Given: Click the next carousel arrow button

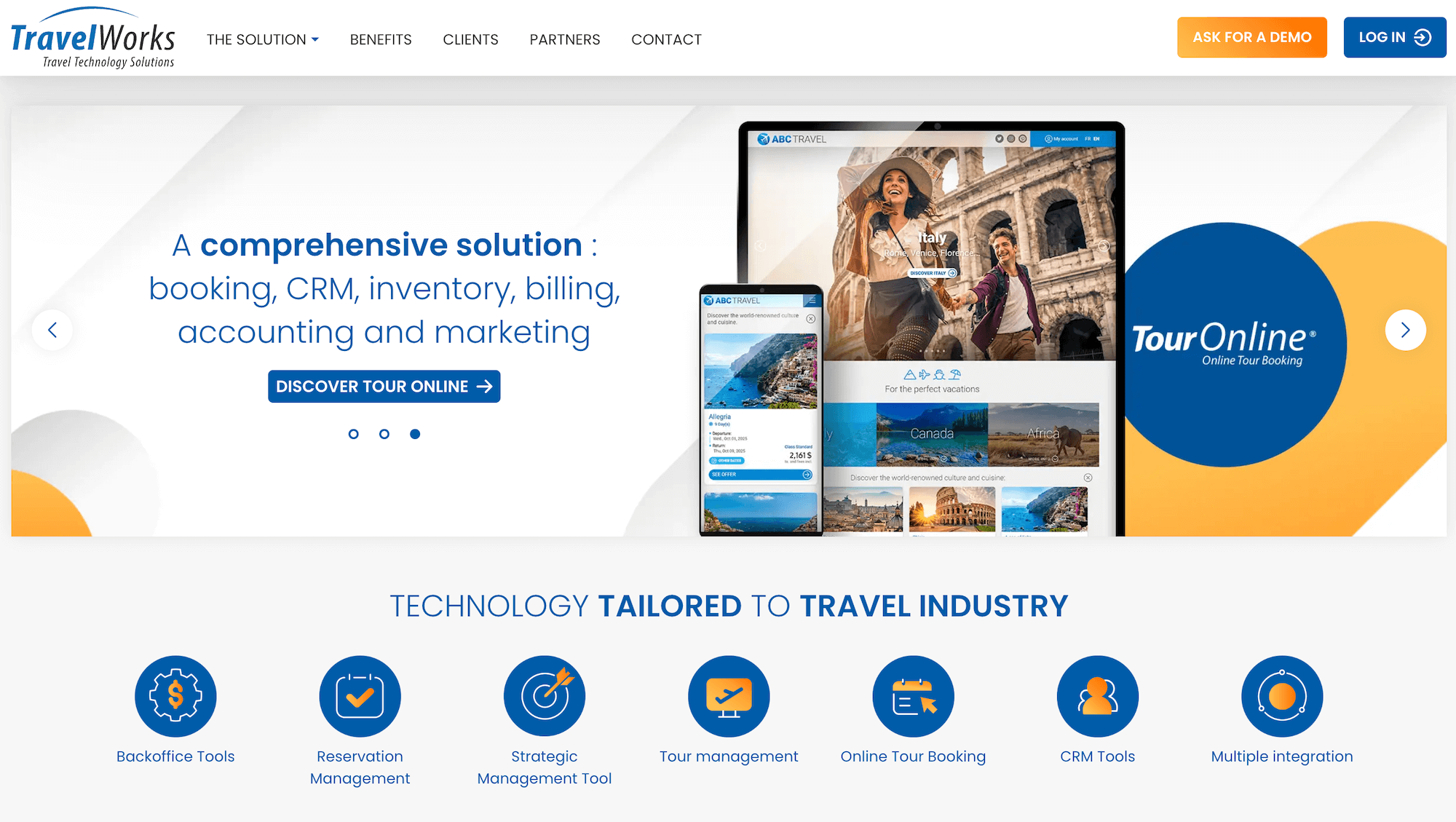Looking at the screenshot, I should [1404, 330].
